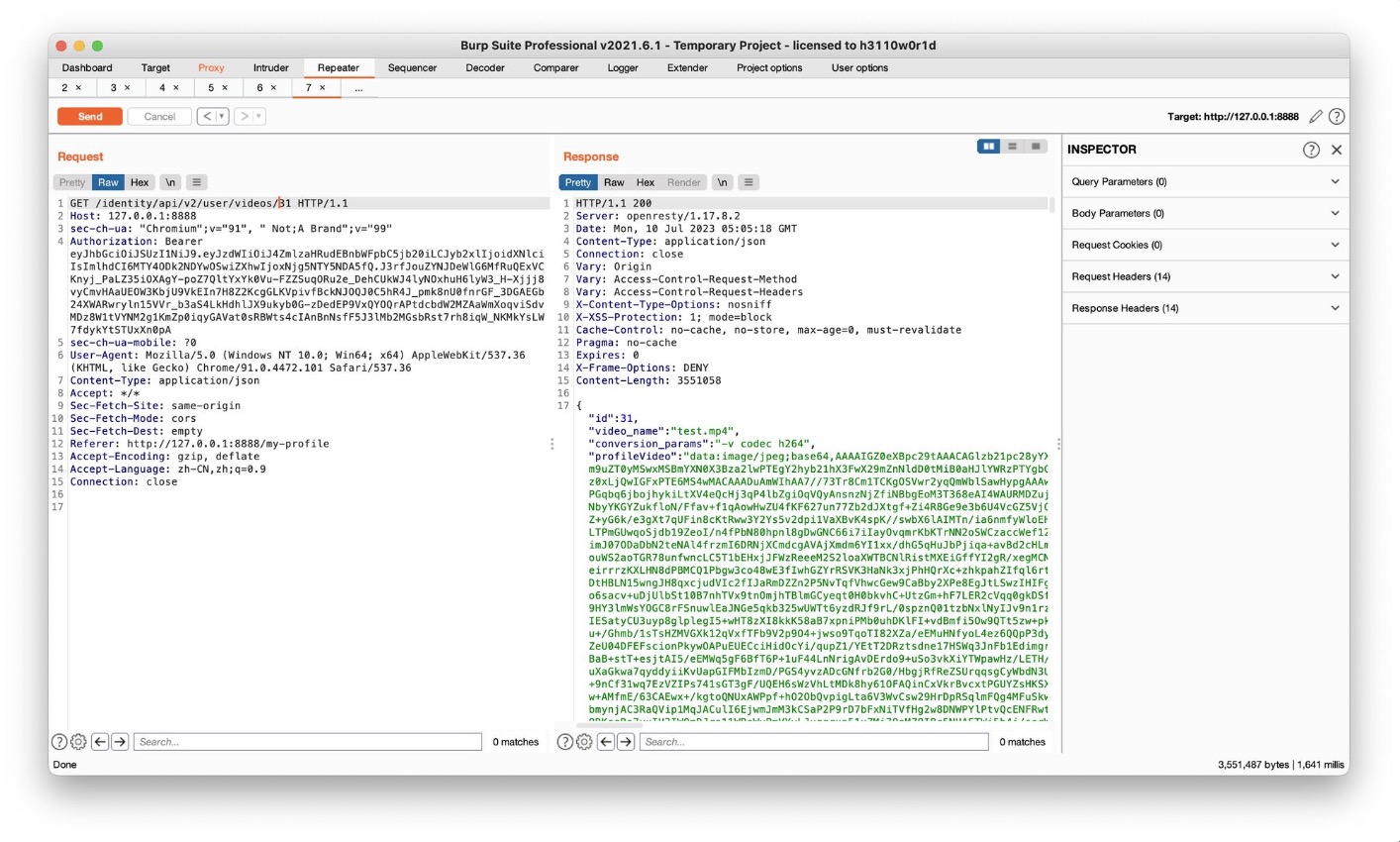
Task: Click the Cancel button
Action: pyautogui.click(x=159, y=117)
